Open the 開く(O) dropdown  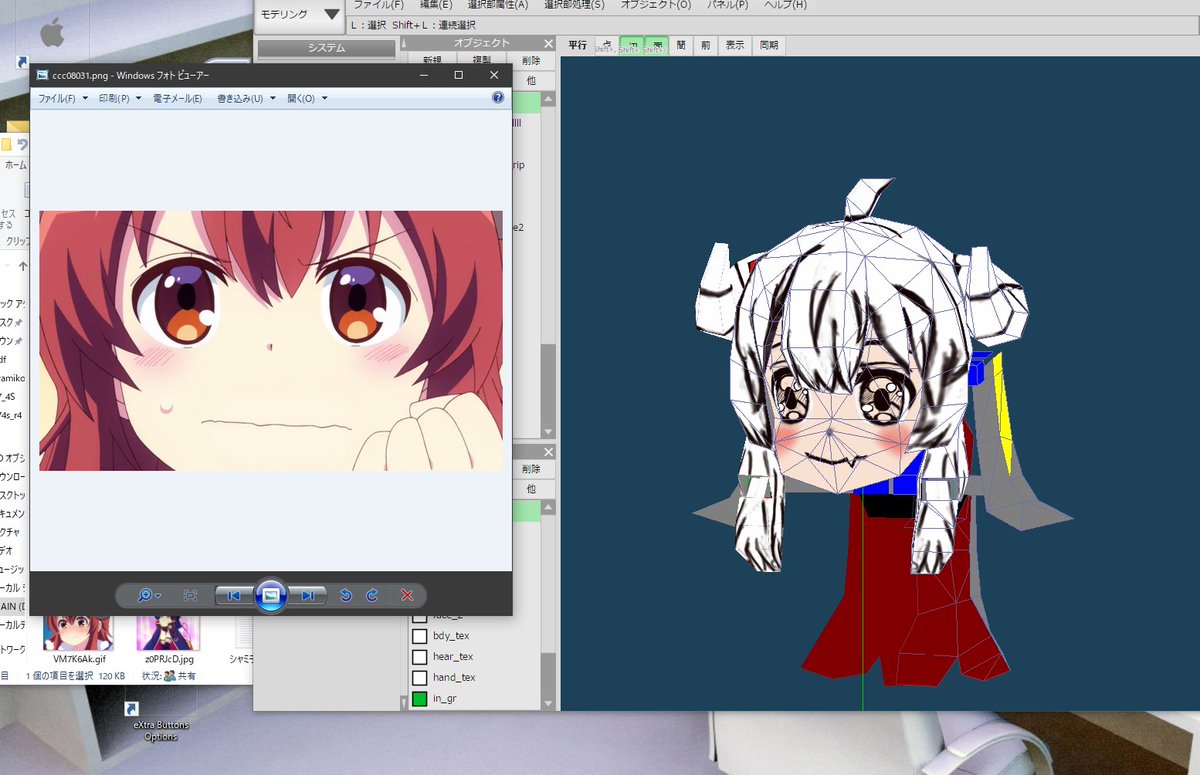(307, 99)
